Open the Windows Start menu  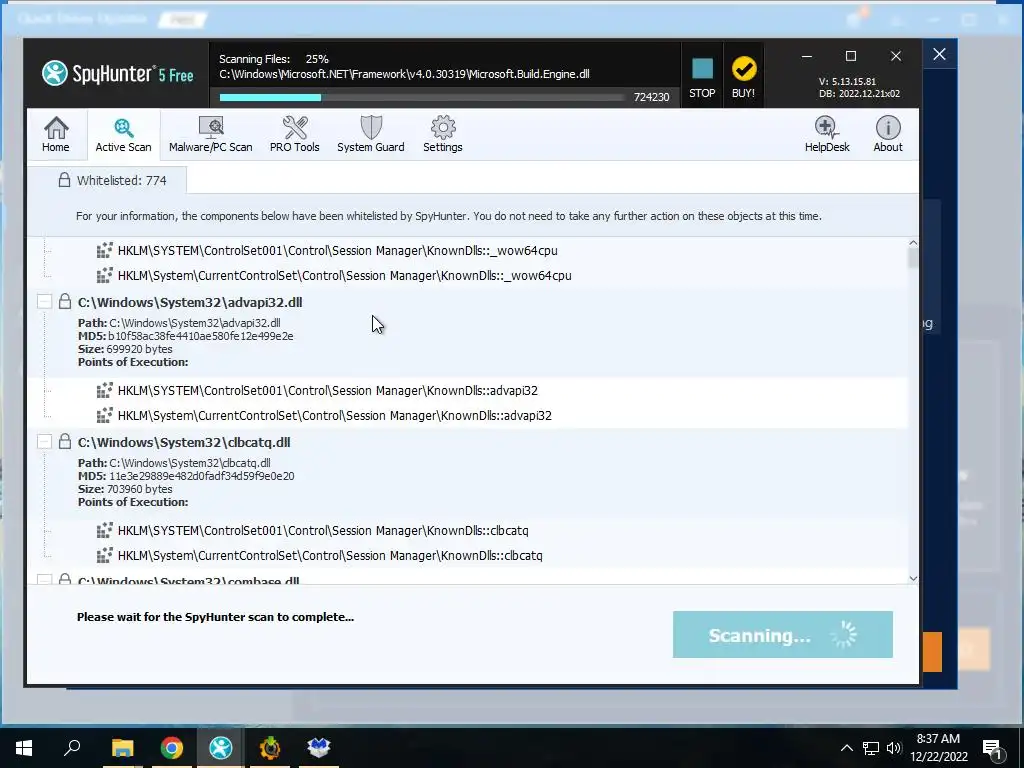[x=24, y=748]
